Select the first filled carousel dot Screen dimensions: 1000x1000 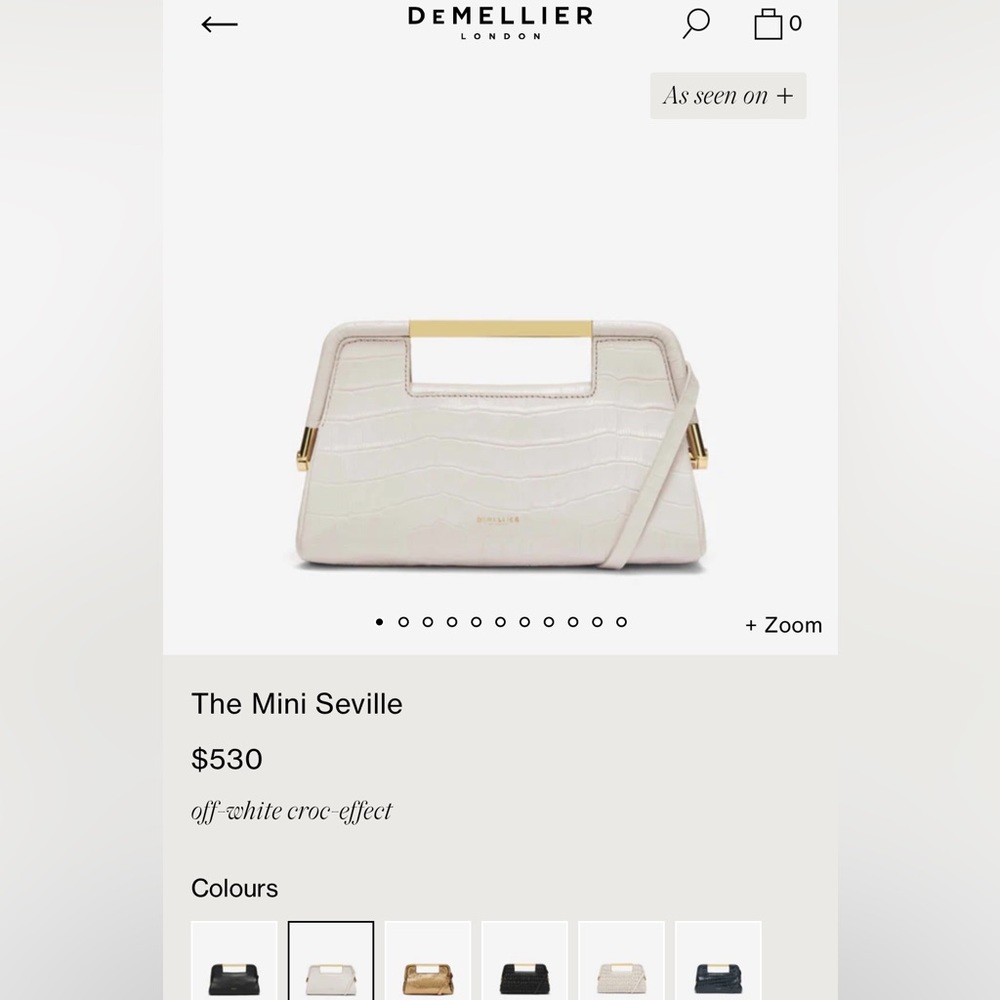click(379, 622)
